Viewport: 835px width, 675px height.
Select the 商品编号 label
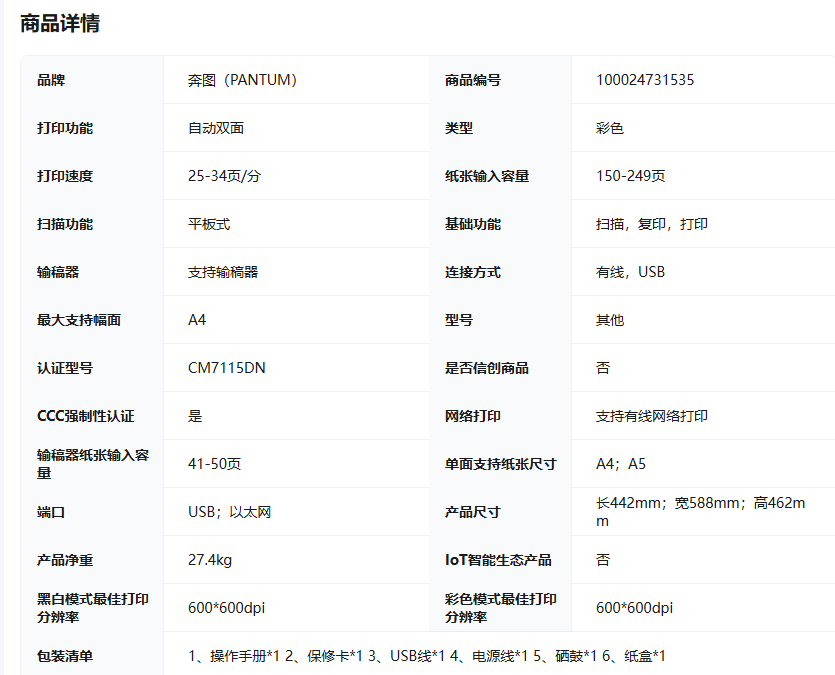(473, 80)
